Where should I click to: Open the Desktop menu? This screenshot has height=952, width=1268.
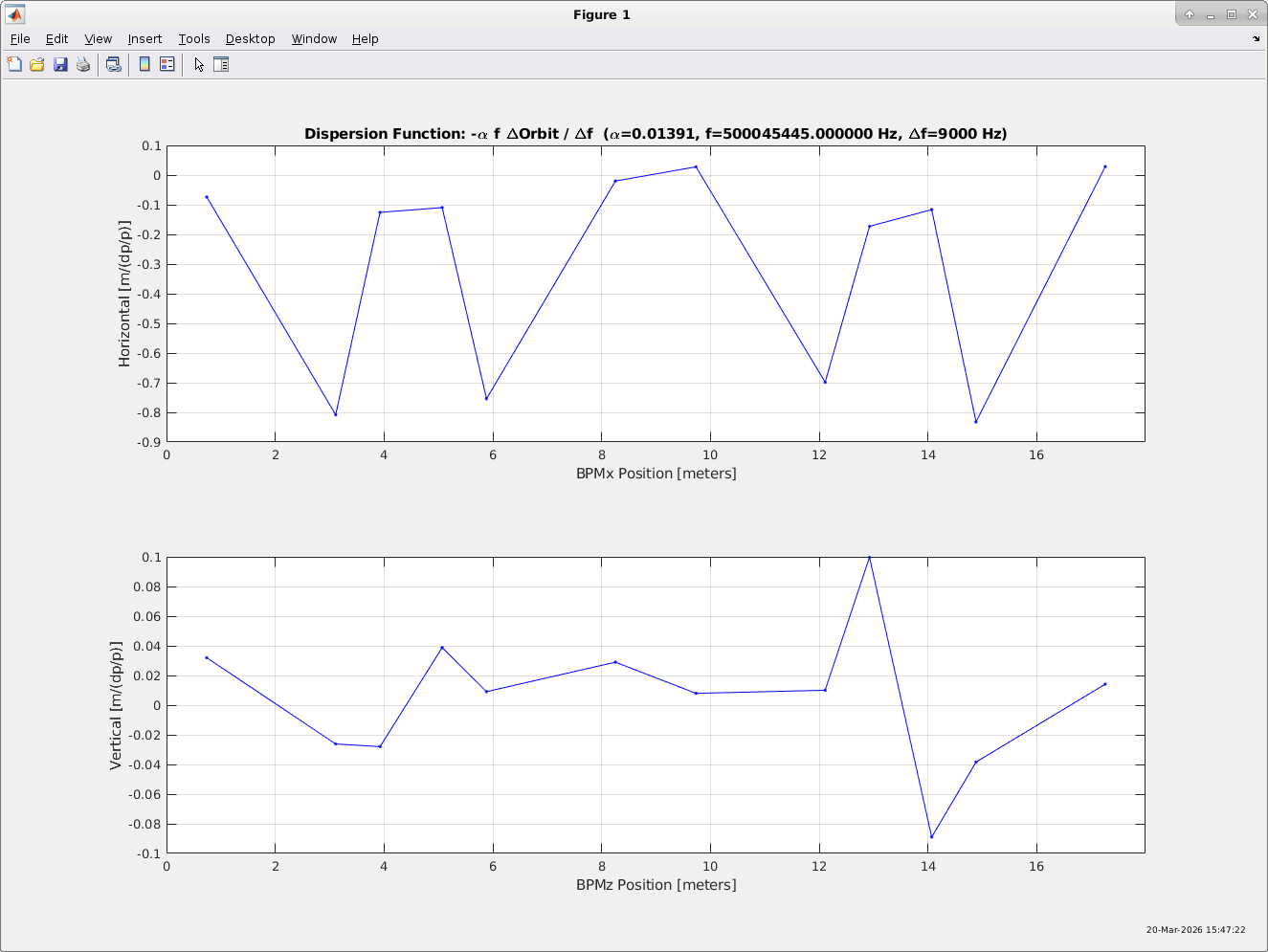(250, 39)
